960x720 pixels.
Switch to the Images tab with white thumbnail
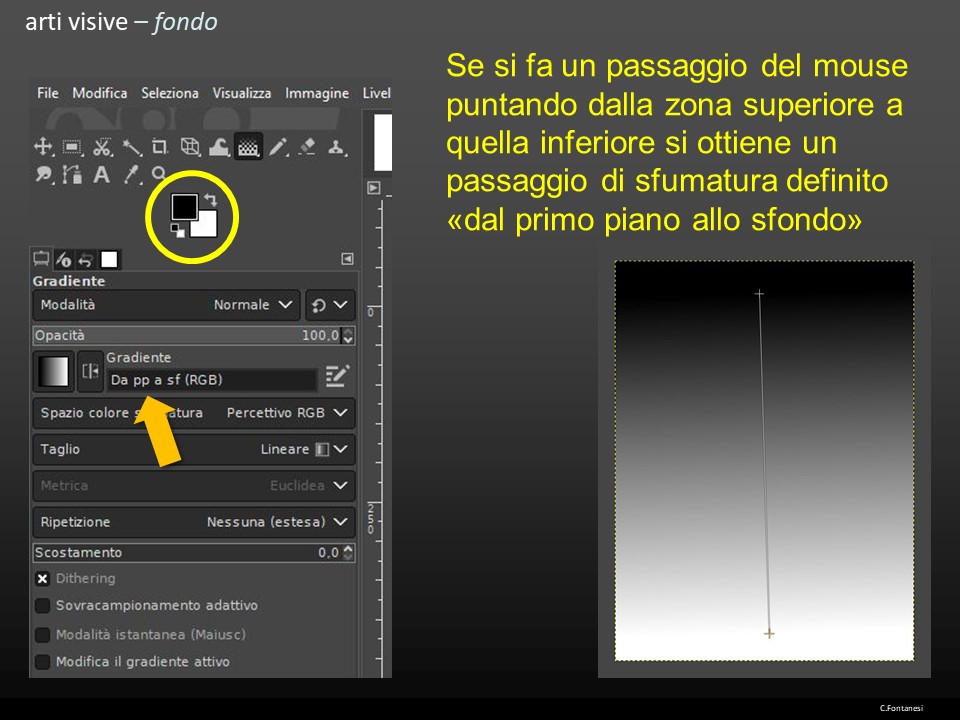(x=109, y=260)
